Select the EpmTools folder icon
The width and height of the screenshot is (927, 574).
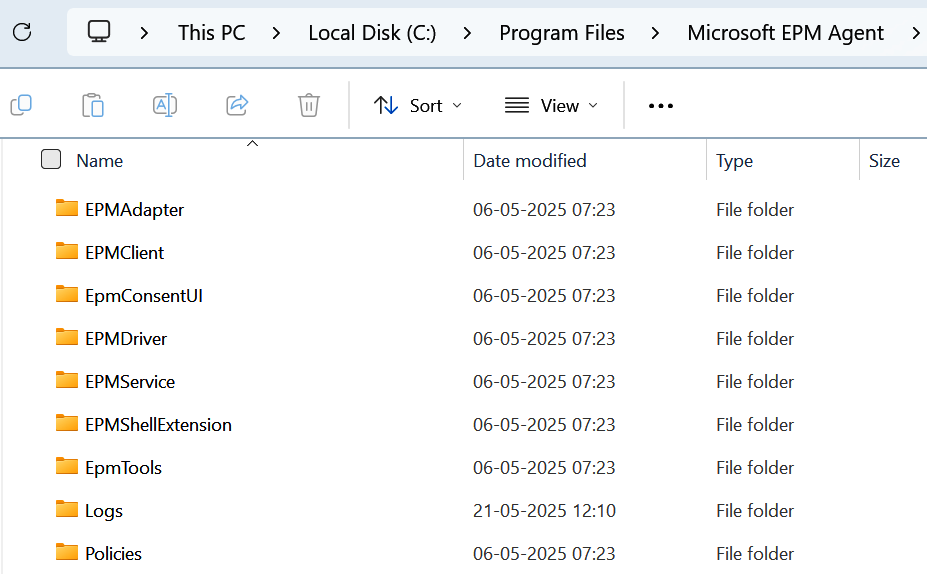(x=67, y=466)
